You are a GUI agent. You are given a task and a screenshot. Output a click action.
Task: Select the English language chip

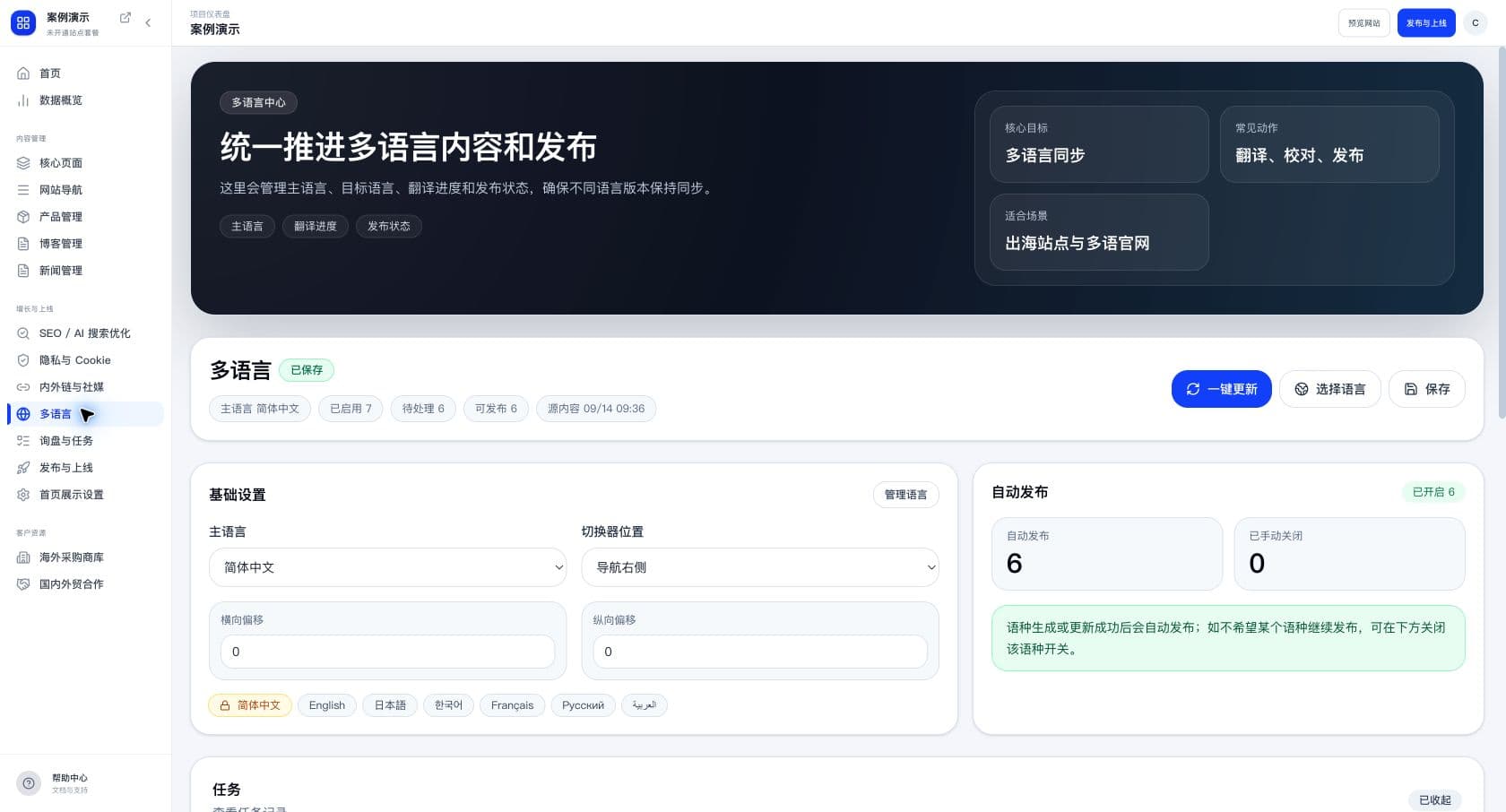(327, 705)
